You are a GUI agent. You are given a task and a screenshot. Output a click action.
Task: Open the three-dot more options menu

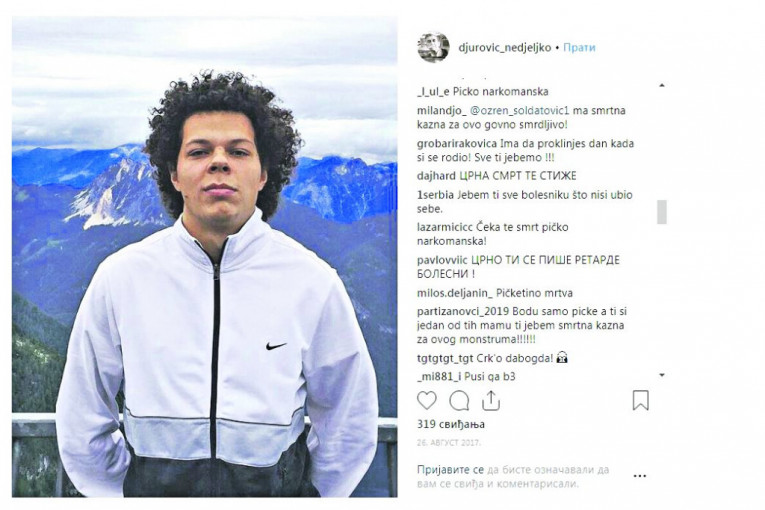pyautogui.click(x=640, y=476)
